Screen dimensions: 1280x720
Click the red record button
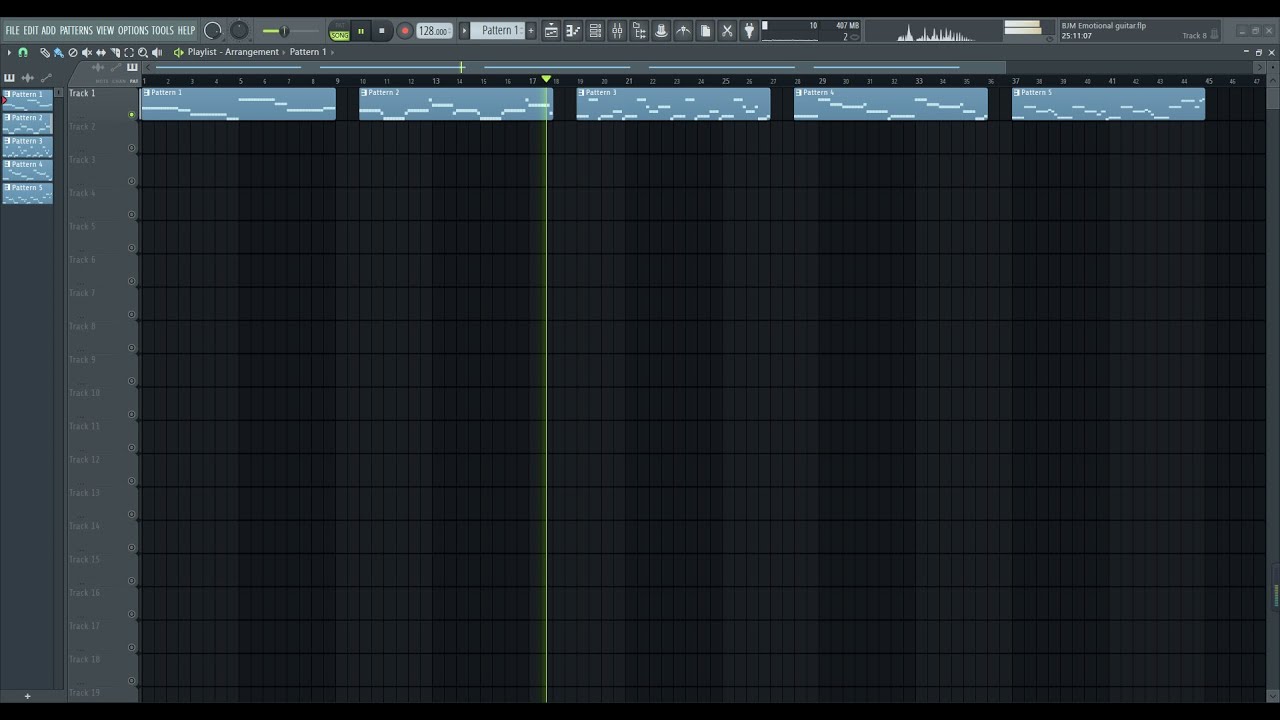405,31
